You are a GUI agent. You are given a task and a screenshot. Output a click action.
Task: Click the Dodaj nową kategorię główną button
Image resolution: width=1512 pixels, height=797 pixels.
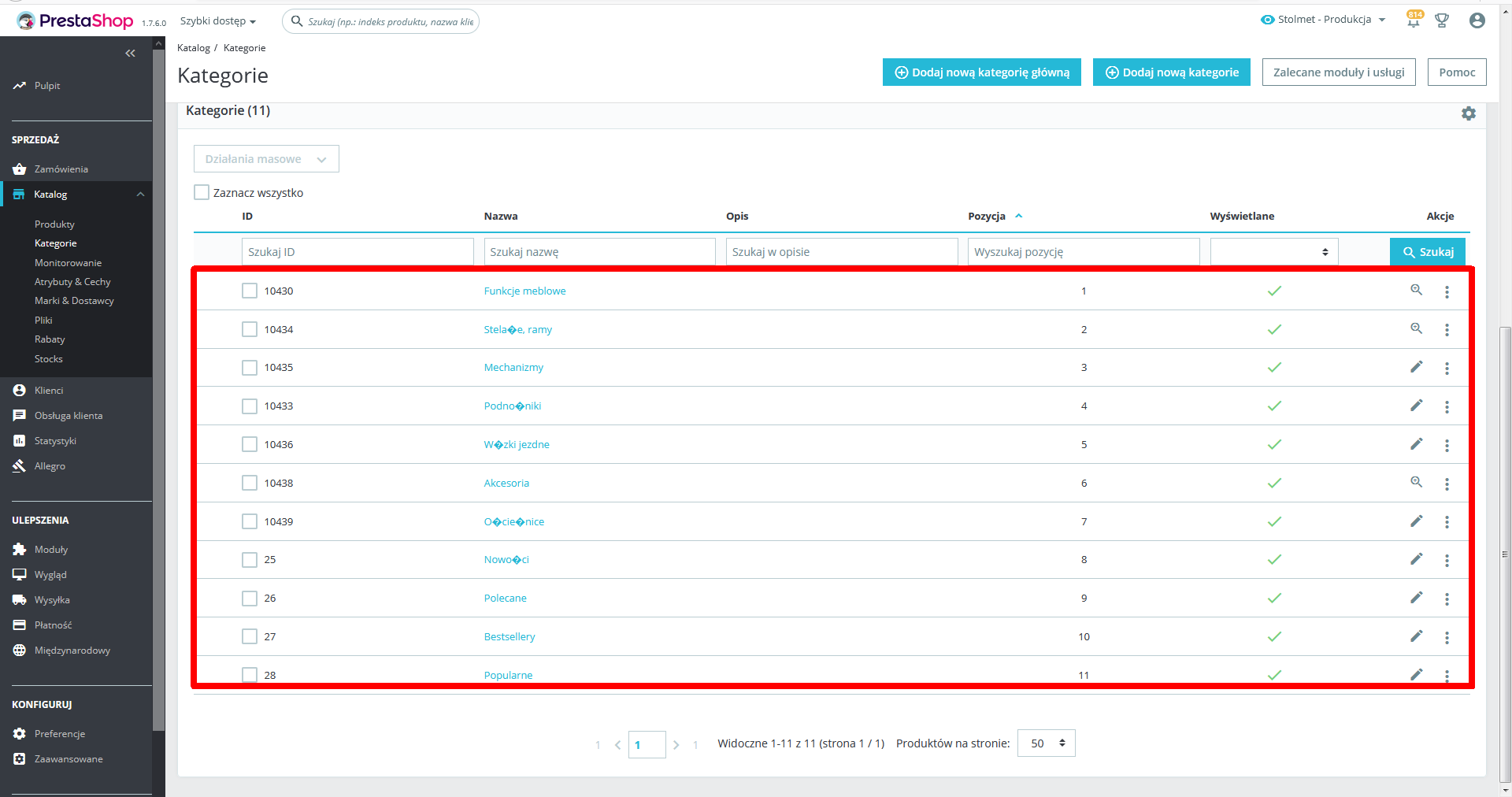tap(981, 72)
